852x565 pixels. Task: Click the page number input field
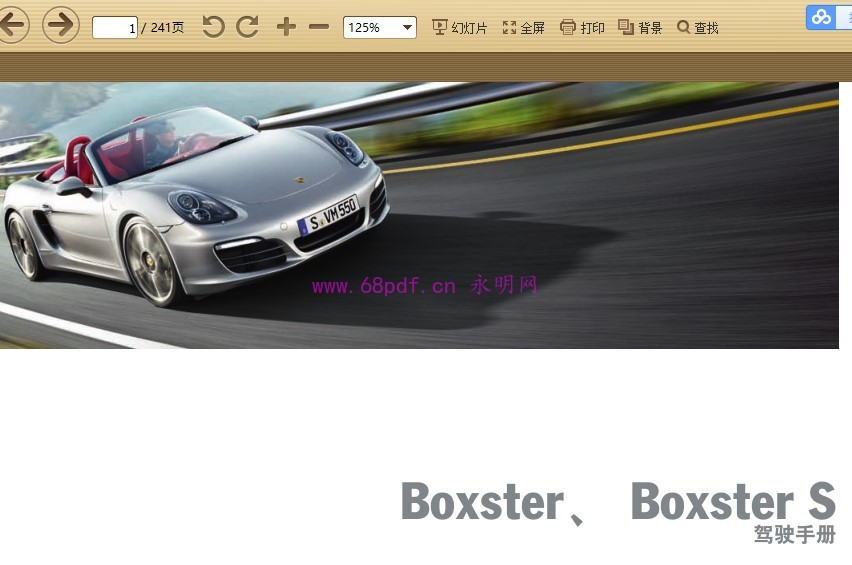(x=115, y=28)
